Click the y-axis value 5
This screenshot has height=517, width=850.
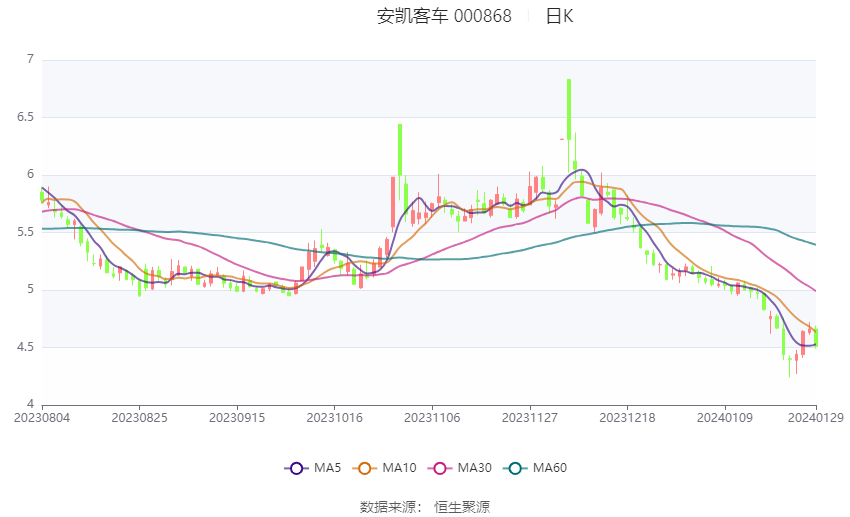(x=30, y=289)
